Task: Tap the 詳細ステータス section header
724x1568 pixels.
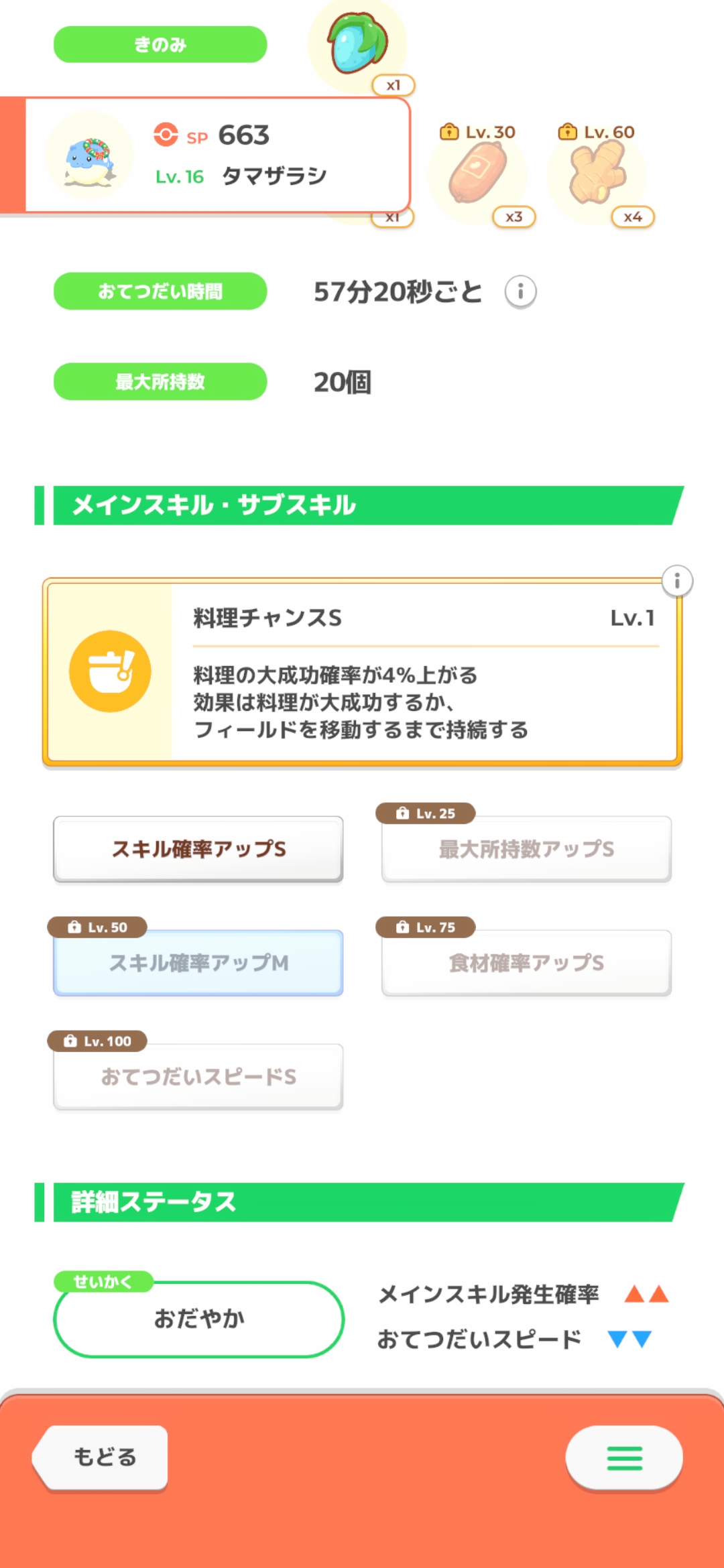Action: click(362, 1202)
